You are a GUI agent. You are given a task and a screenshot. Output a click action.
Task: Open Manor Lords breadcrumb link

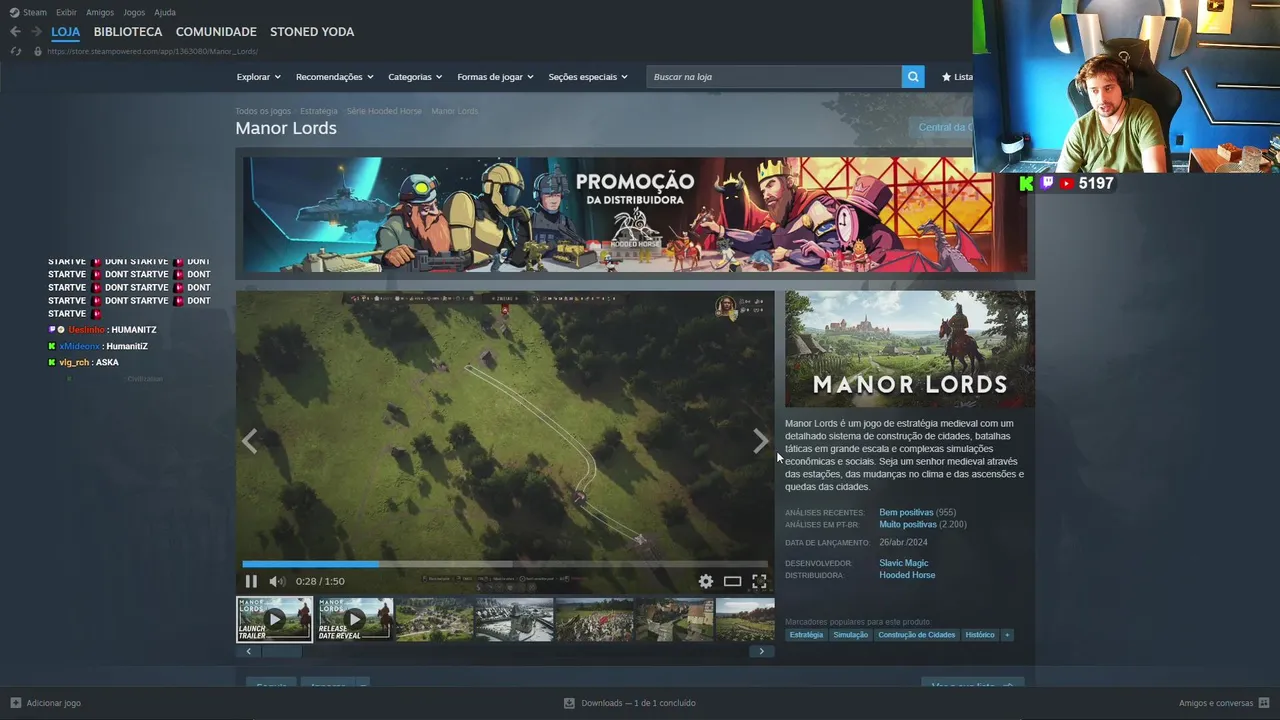click(x=454, y=111)
